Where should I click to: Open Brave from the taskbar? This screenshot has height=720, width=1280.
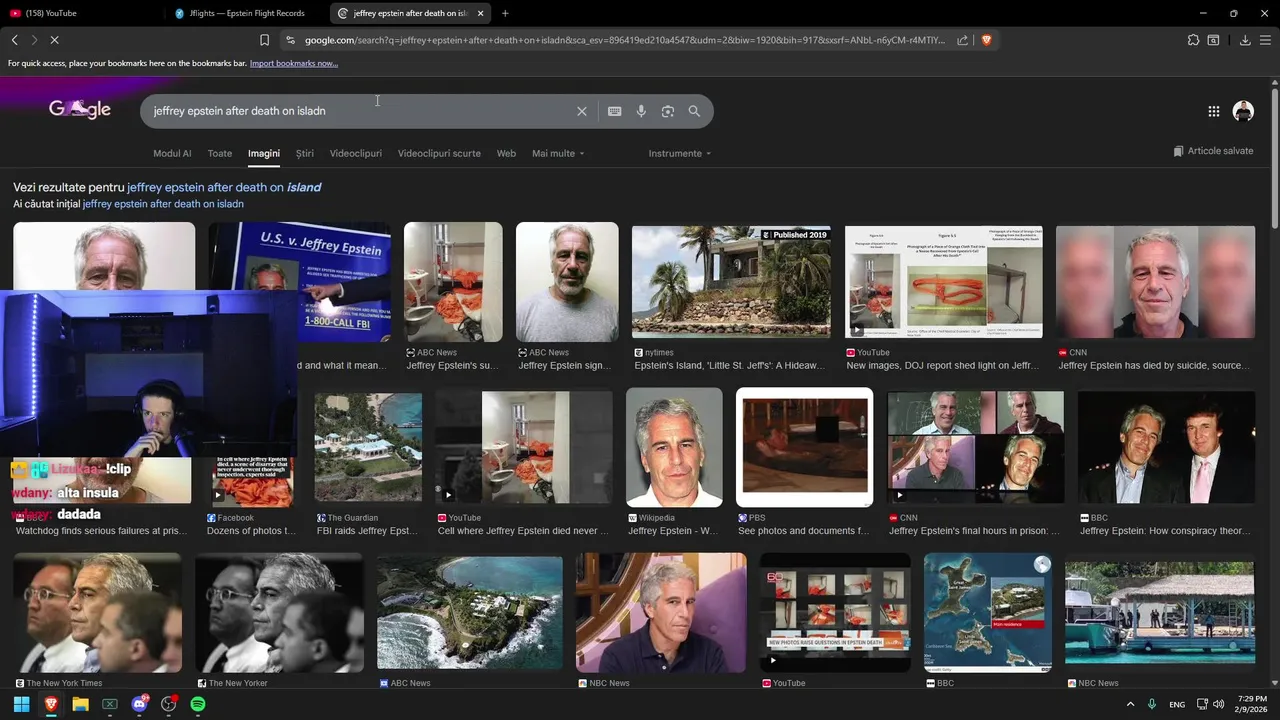coord(51,704)
